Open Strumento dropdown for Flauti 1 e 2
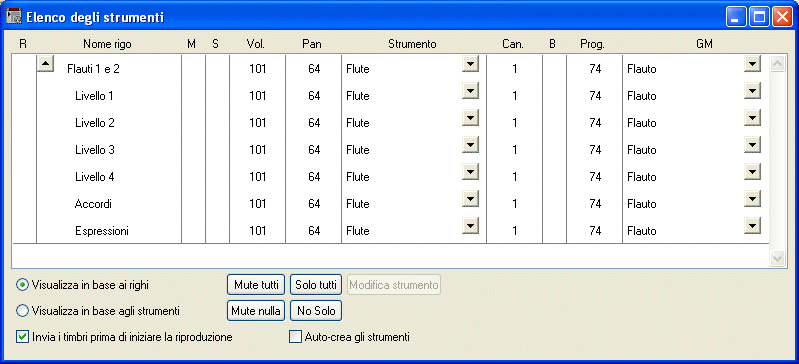Image resolution: width=799 pixels, height=364 pixels. click(471, 64)
